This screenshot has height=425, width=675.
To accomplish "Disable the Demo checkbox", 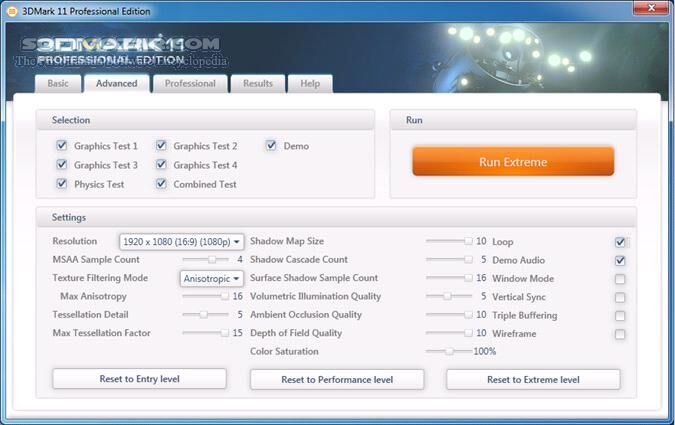I will 271,146.
